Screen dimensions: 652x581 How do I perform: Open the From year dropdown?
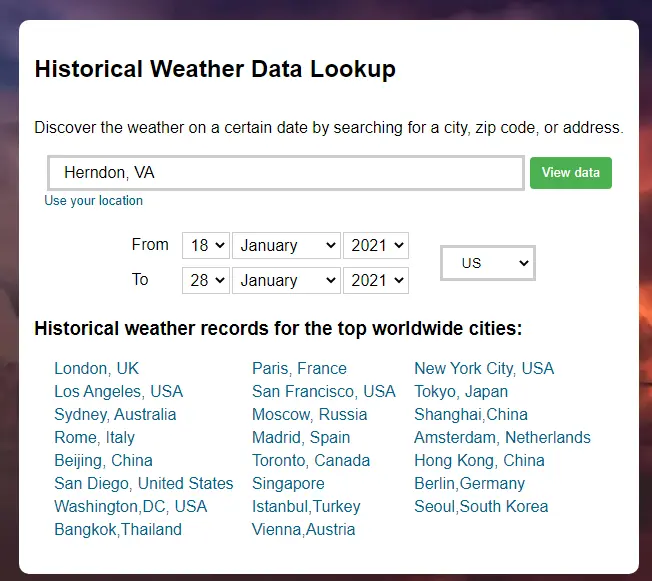coord(375,245)
